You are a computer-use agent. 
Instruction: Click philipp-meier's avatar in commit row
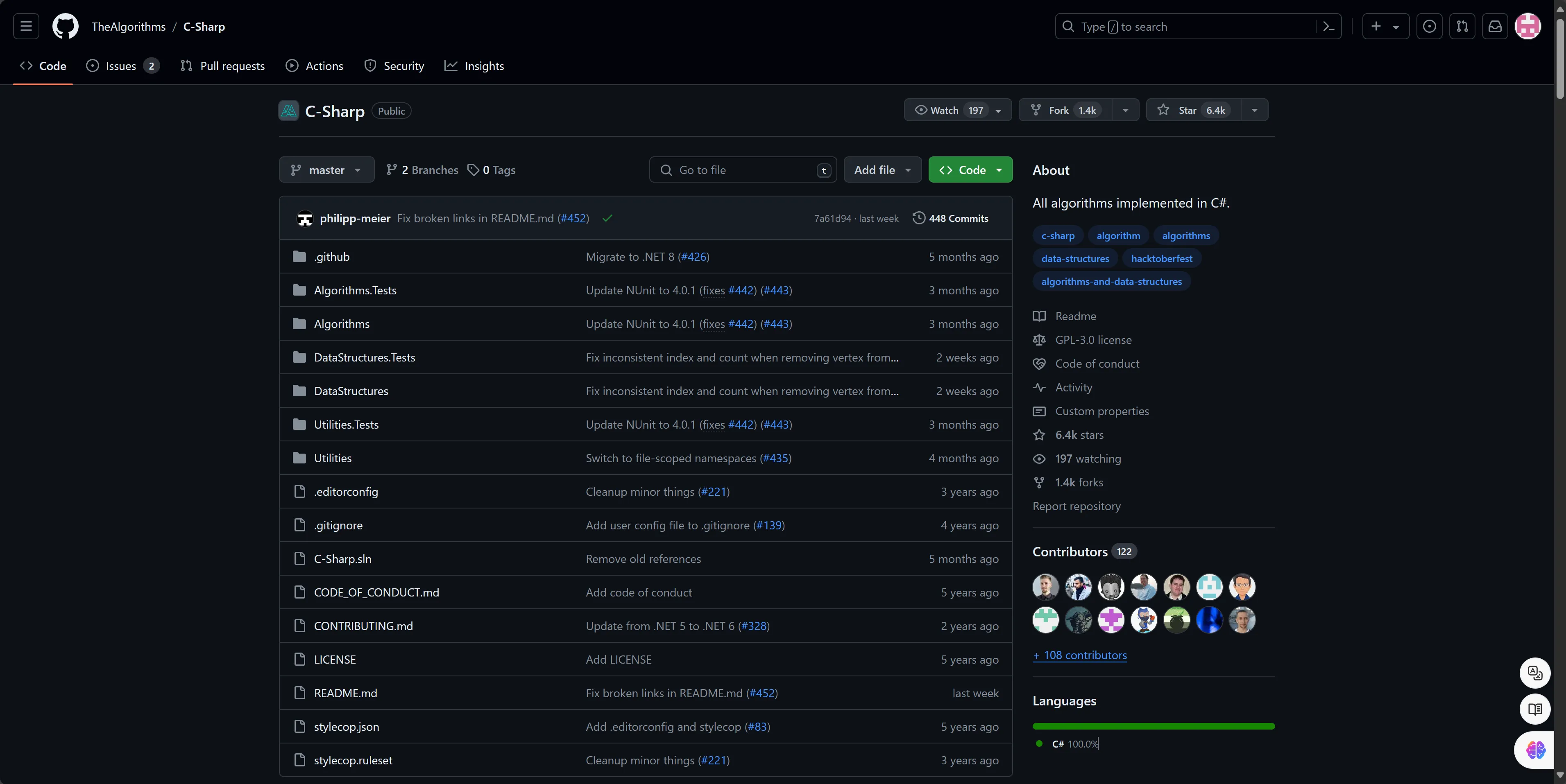305,218
